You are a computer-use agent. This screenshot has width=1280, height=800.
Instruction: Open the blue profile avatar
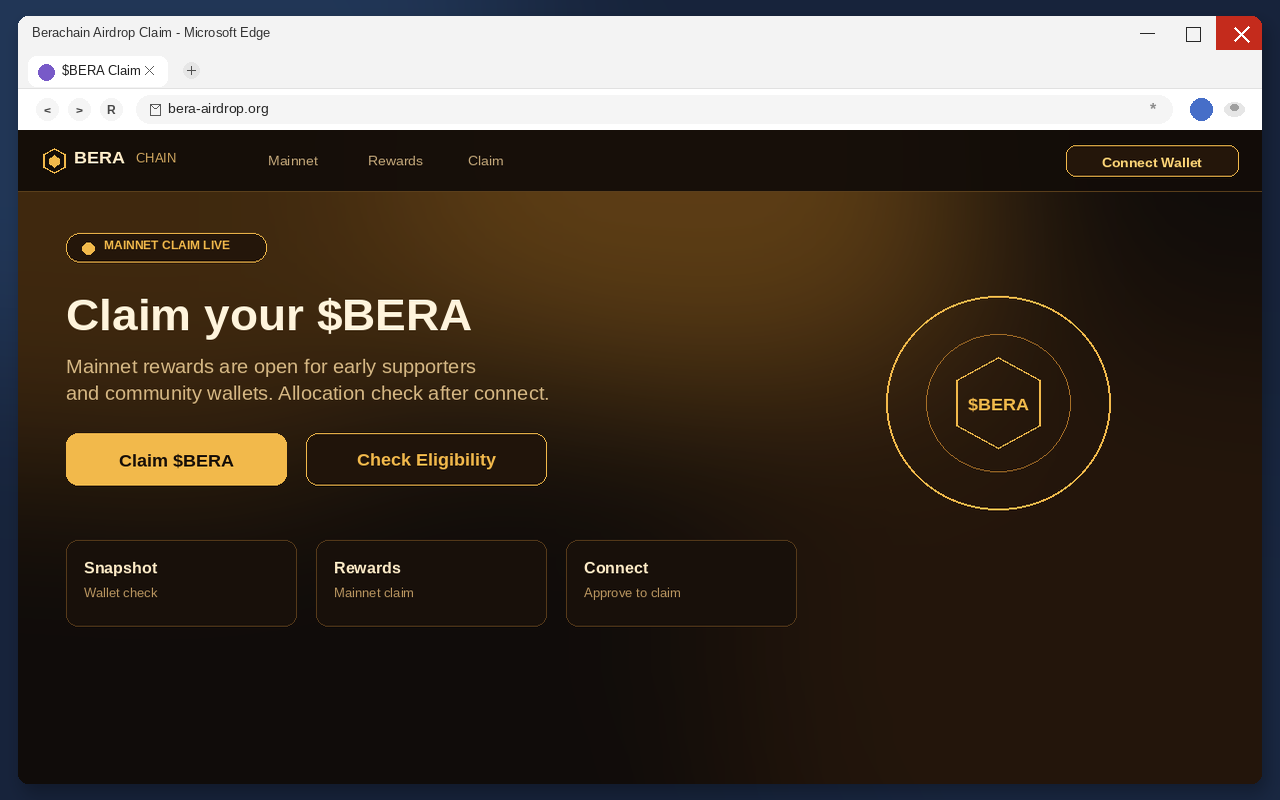tap(1201, 110)
